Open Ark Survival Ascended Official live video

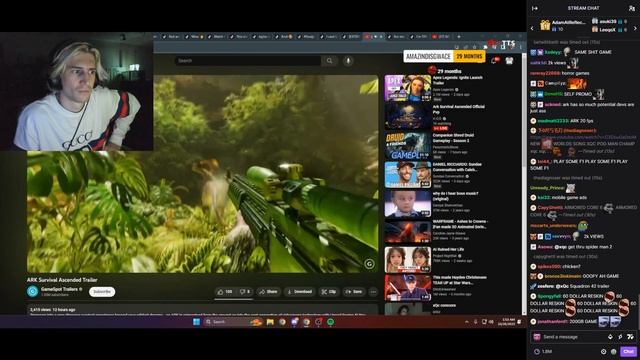pyautogui.click(x=407, y=117)
